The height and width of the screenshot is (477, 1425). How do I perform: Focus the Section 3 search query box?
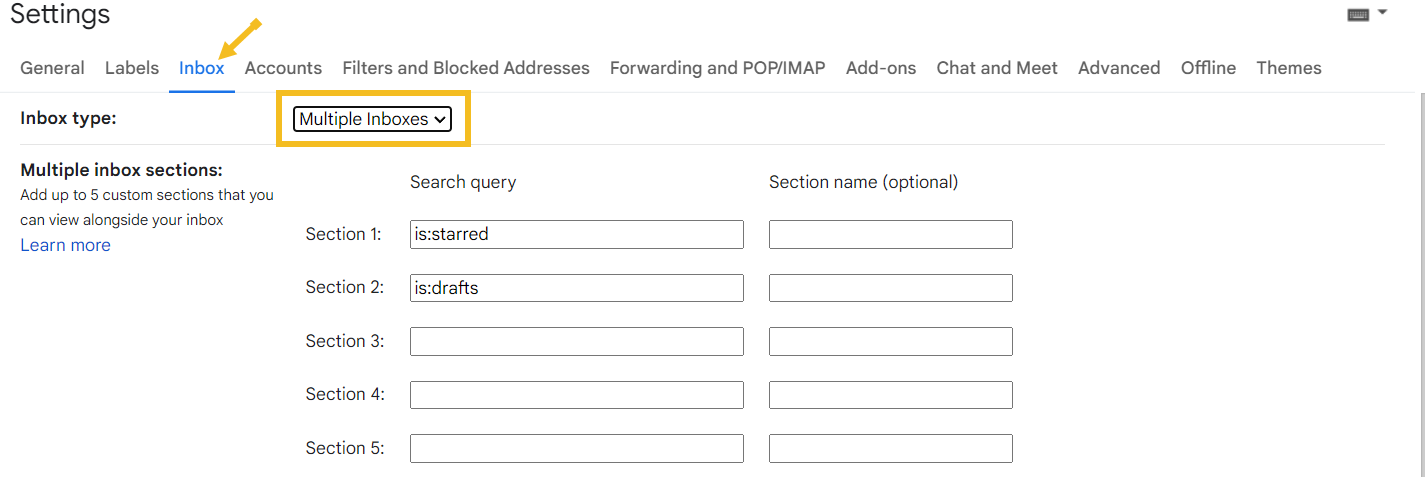(x=577, y=341)
